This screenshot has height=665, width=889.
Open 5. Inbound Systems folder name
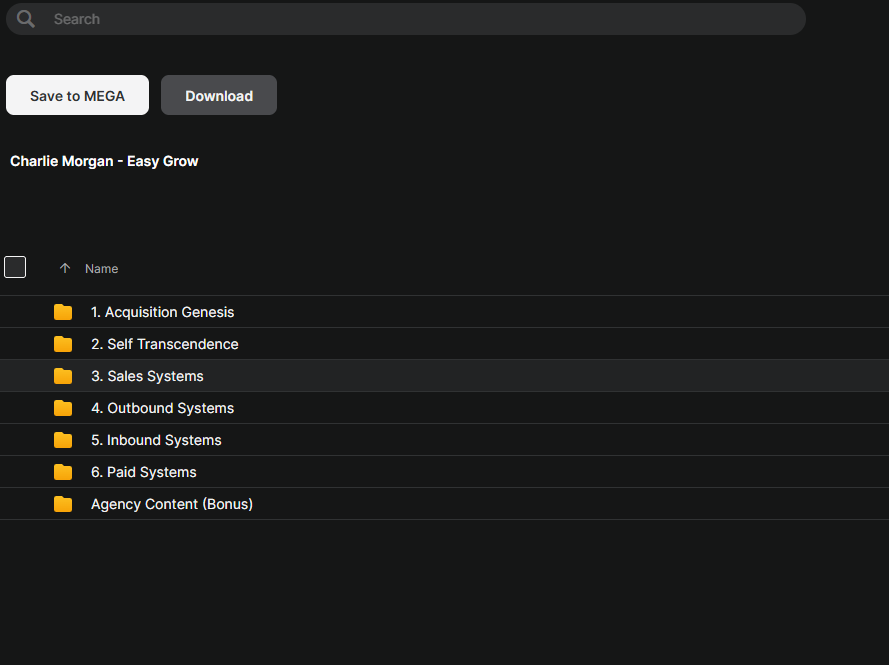pyautogui.click(x=156, y=440)
